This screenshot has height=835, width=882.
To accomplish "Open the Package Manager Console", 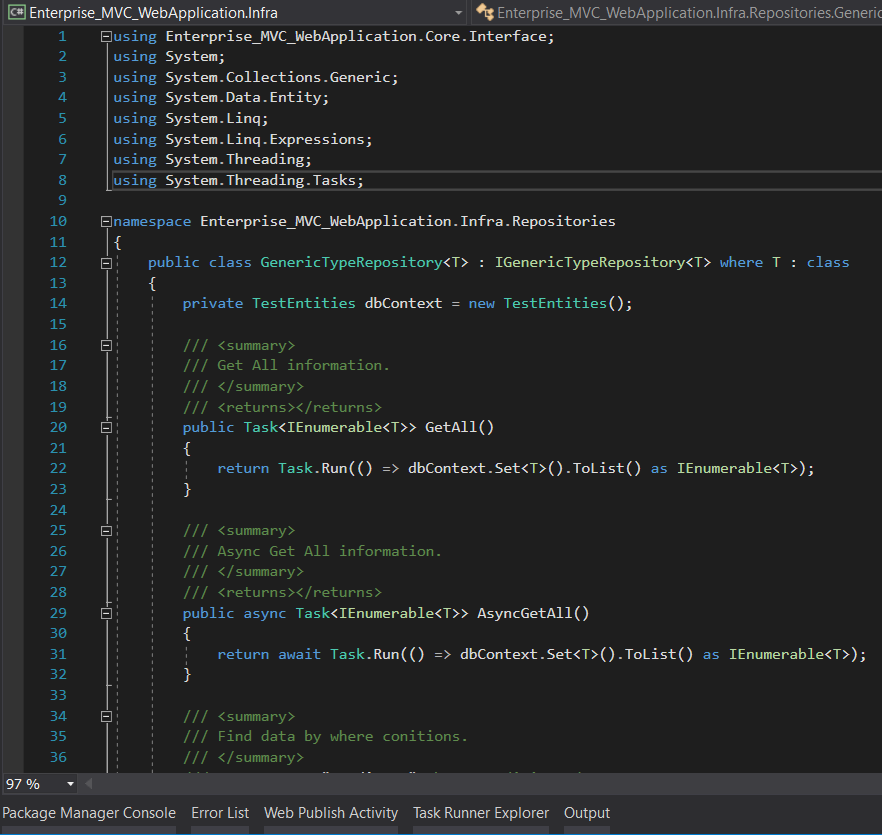I will [x=88, y=813].
